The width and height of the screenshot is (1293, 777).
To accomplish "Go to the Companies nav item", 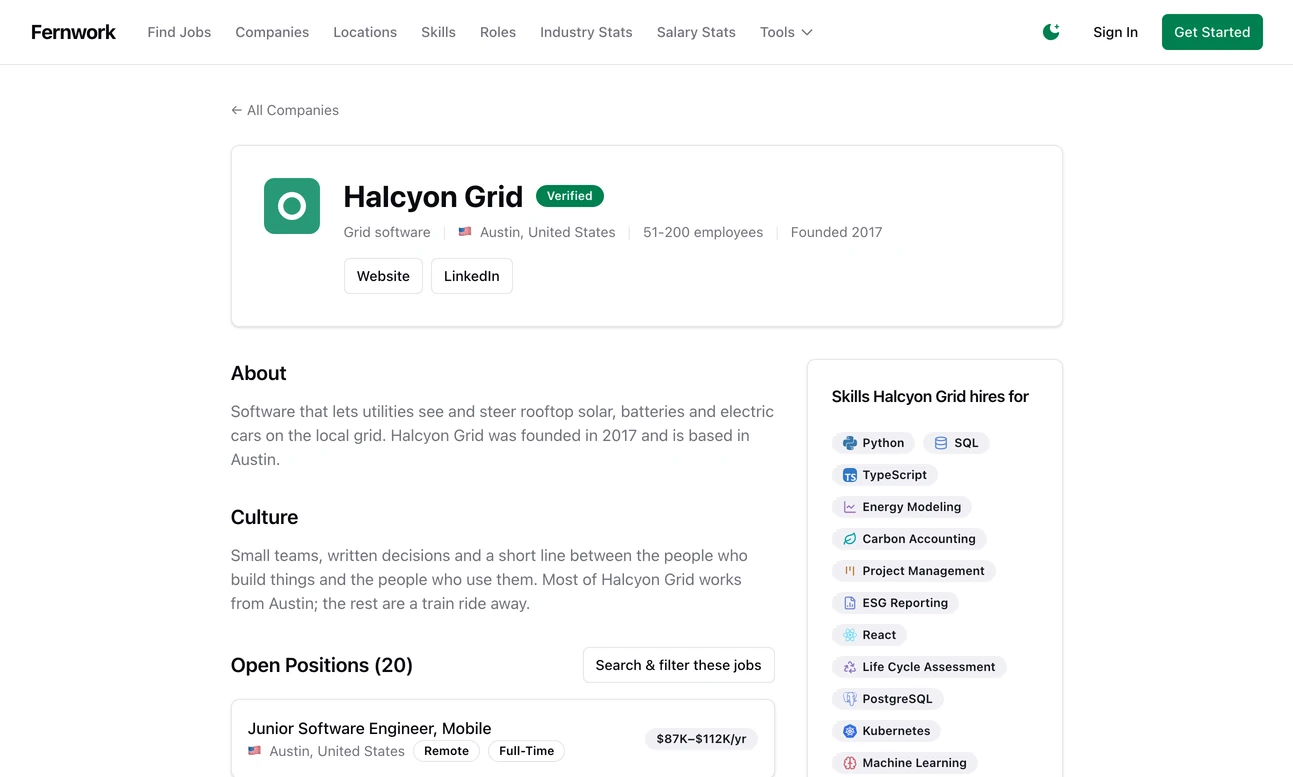I will click(x=272, y=32).
